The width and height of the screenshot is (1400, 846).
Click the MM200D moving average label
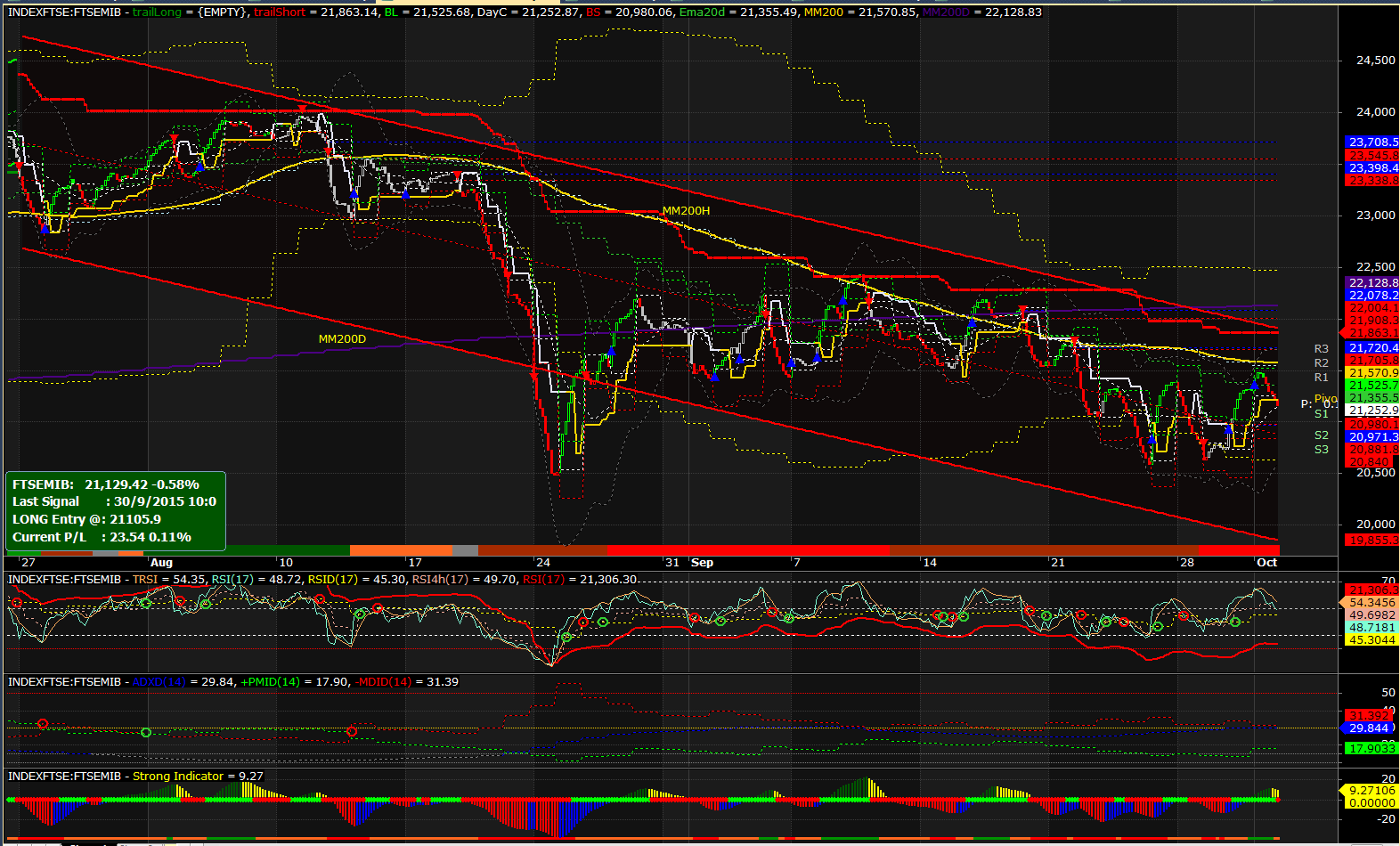click(x=342, y=339)
